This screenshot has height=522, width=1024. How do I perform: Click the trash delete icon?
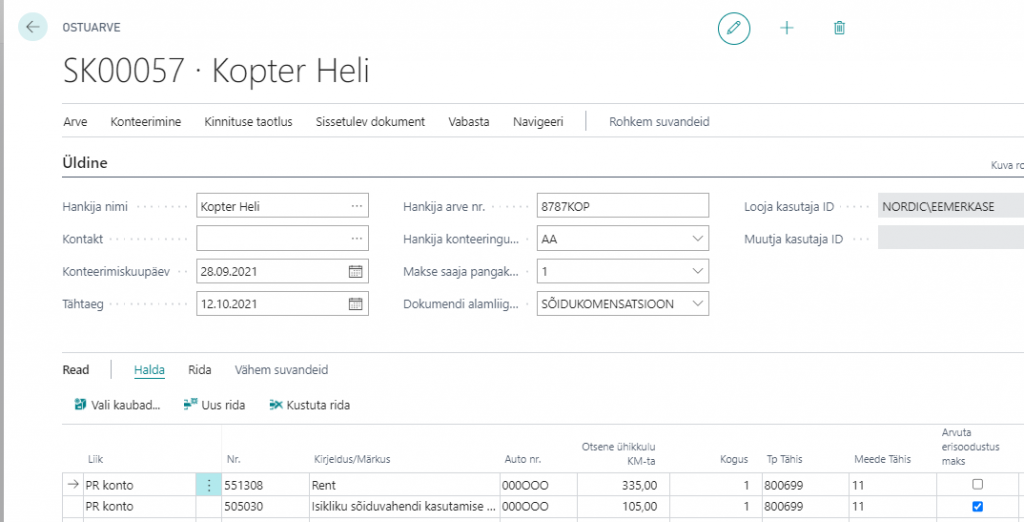coord(840,28)
